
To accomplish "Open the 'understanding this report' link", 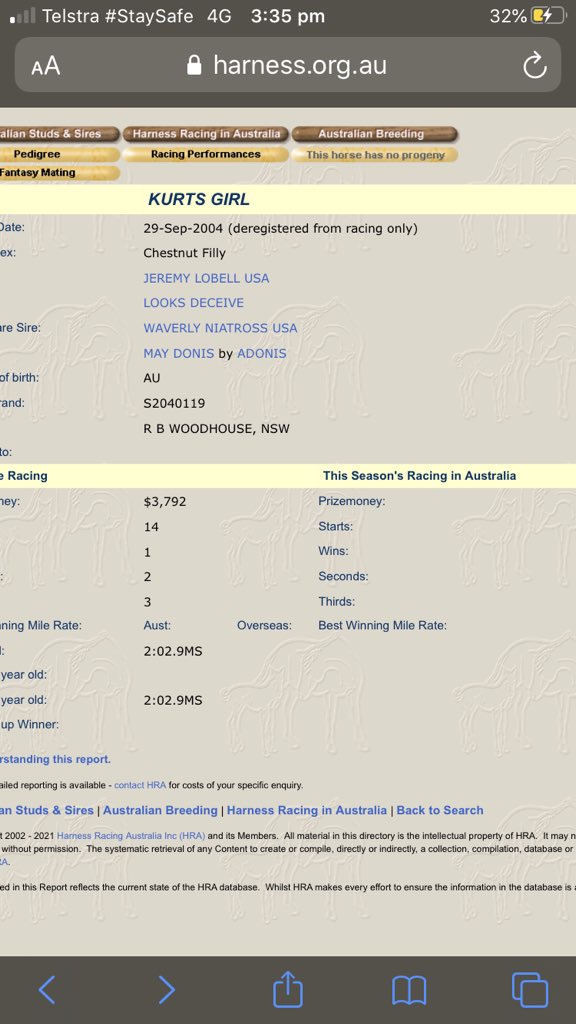I will pyautogui.click(x=56, y=760).
